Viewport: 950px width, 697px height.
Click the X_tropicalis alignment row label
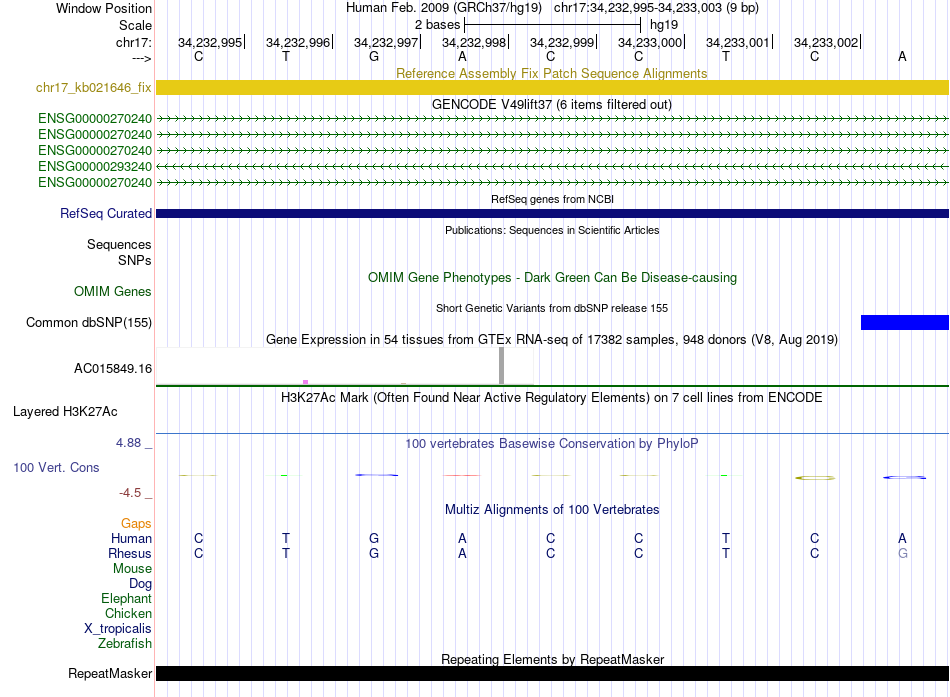click(118, 629)
